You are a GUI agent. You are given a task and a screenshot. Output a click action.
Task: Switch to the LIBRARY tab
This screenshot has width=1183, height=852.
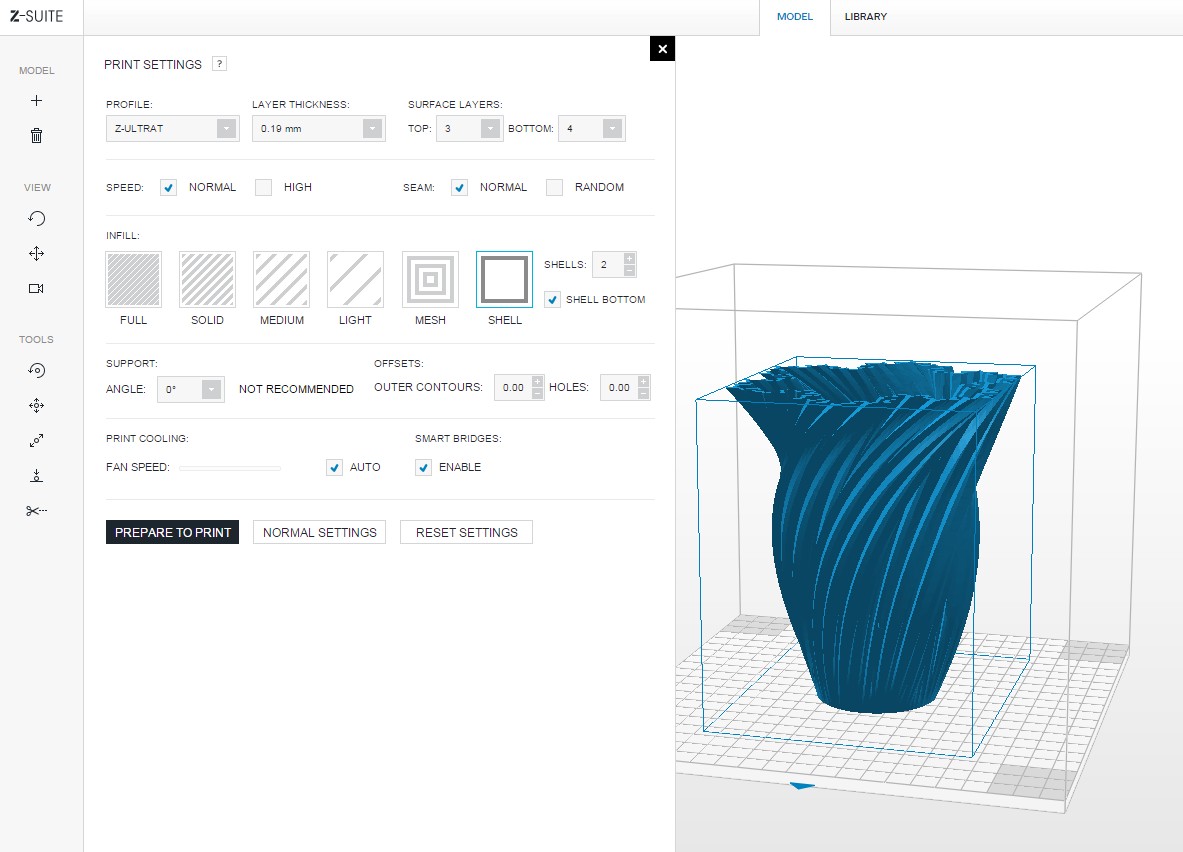pos(865,17)
